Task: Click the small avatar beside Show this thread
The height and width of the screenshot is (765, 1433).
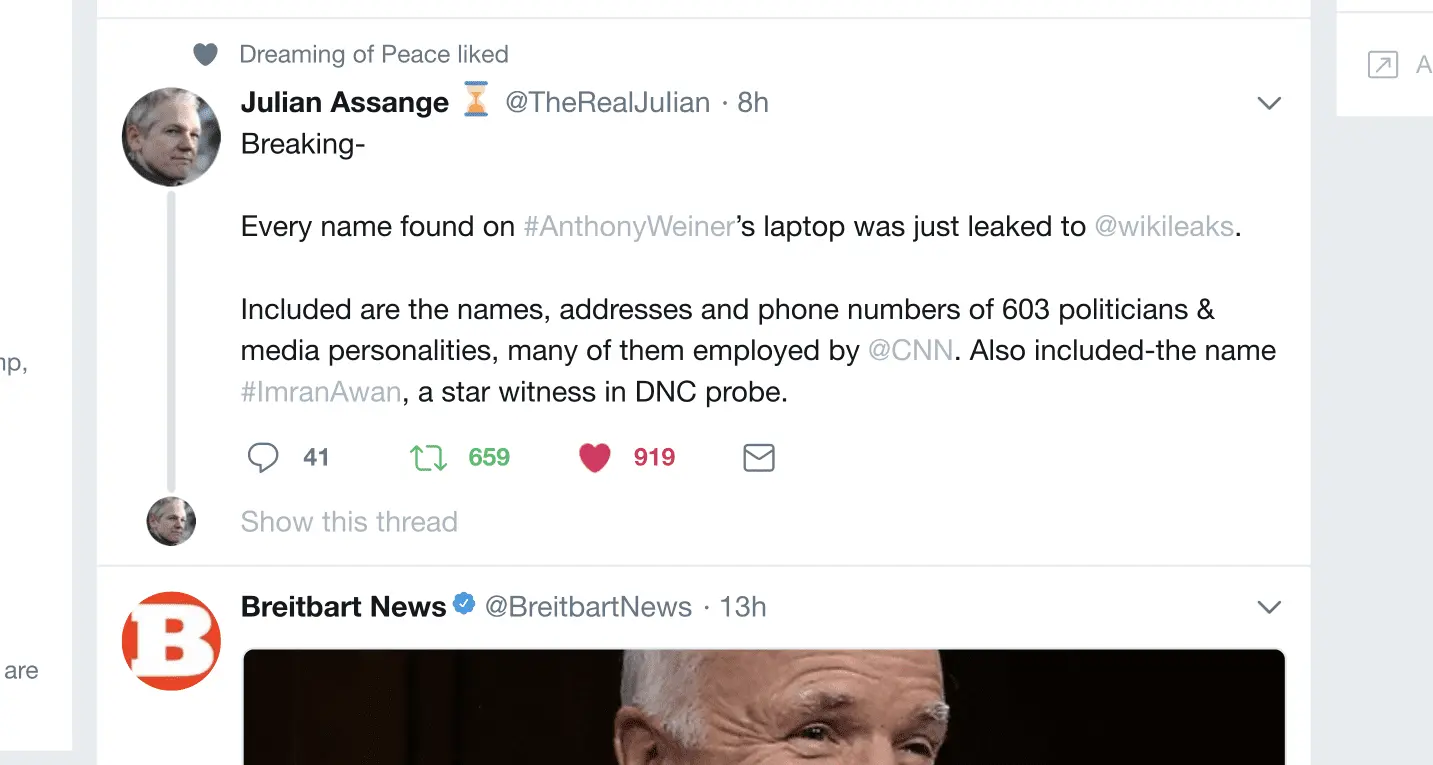Action: click(x=171, y=521)
